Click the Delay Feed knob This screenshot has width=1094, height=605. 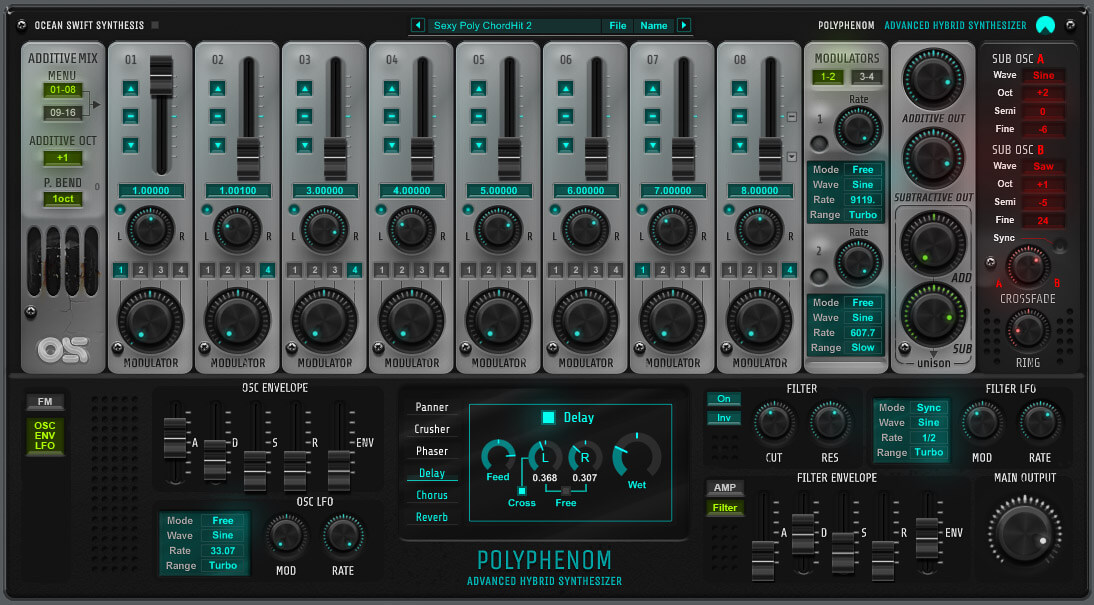coord(498,456)
